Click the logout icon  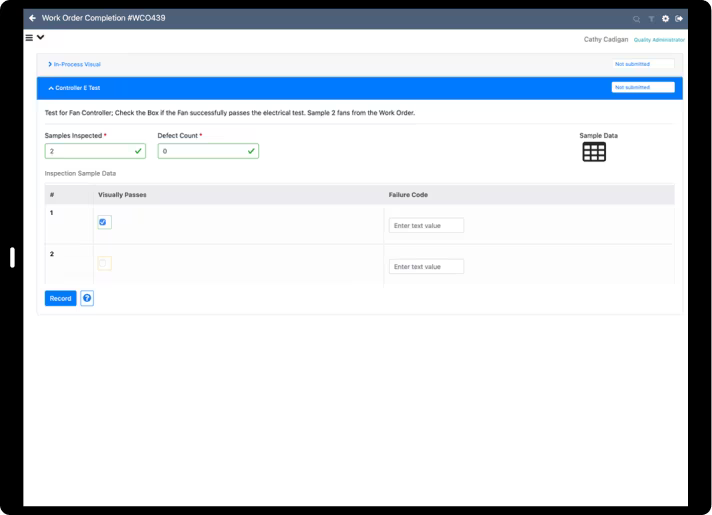click(680, 19)
